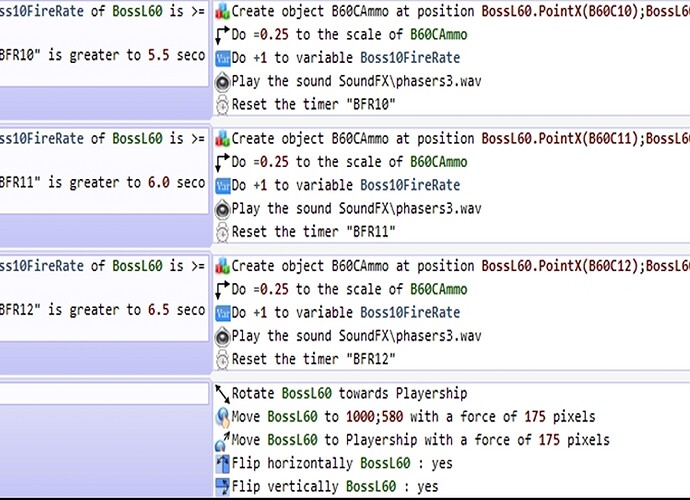Click the speaker icon above Reset timer "BFR10"

click(223, 81)
